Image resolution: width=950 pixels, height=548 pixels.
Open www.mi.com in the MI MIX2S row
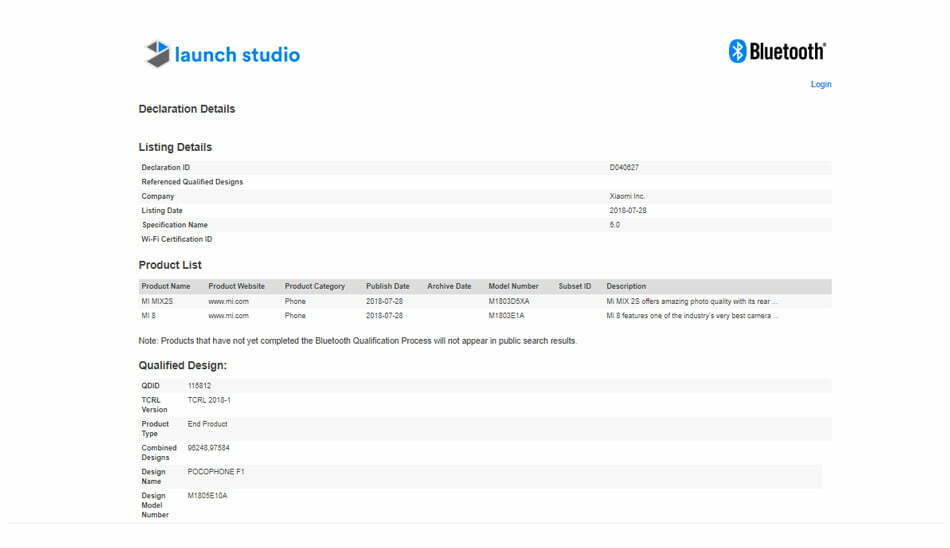228,301
